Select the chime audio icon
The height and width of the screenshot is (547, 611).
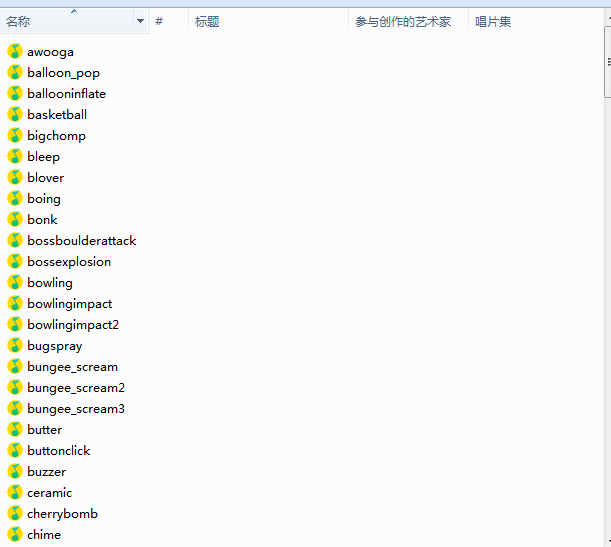[x=15, y=535]
